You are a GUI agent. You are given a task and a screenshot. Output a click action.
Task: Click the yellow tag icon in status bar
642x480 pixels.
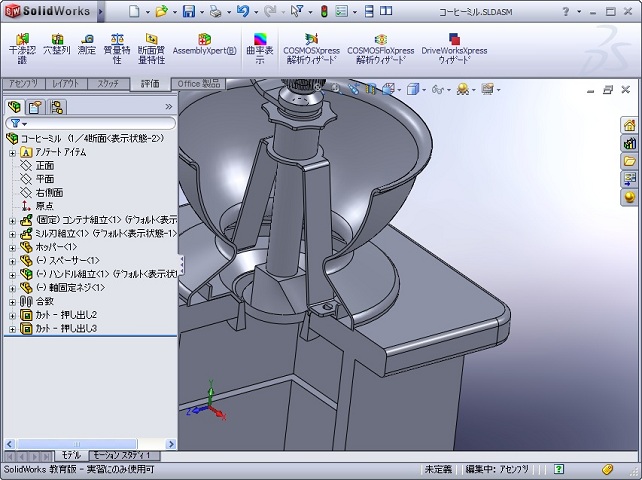point(607,469)
